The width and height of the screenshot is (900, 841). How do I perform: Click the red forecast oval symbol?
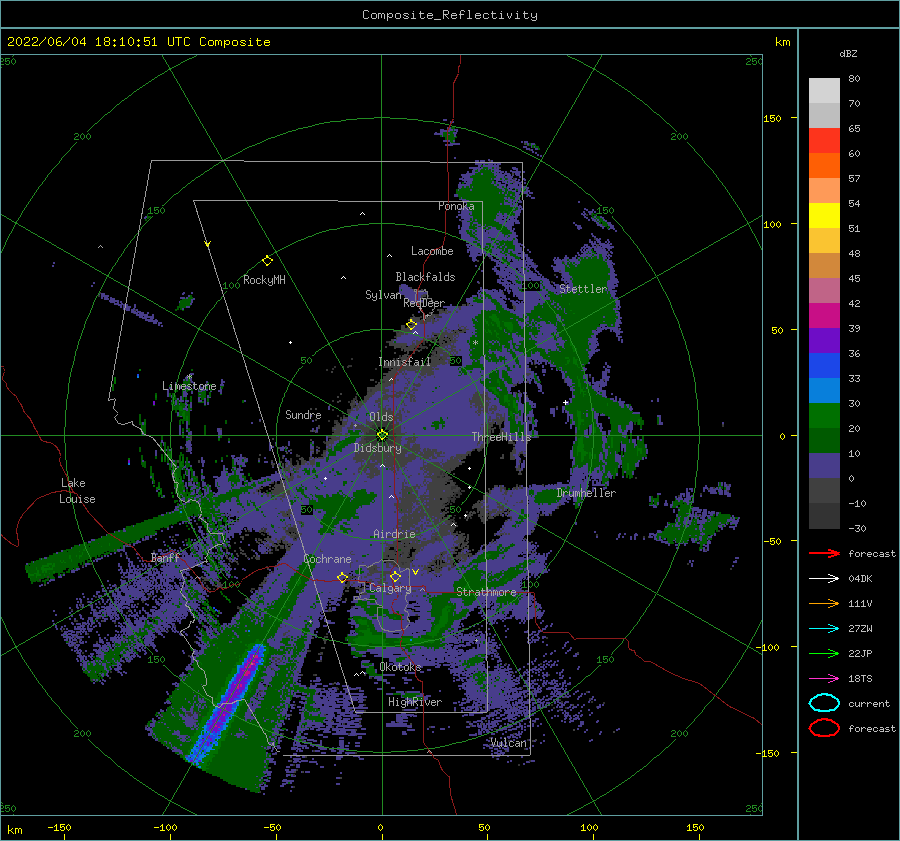824,728
